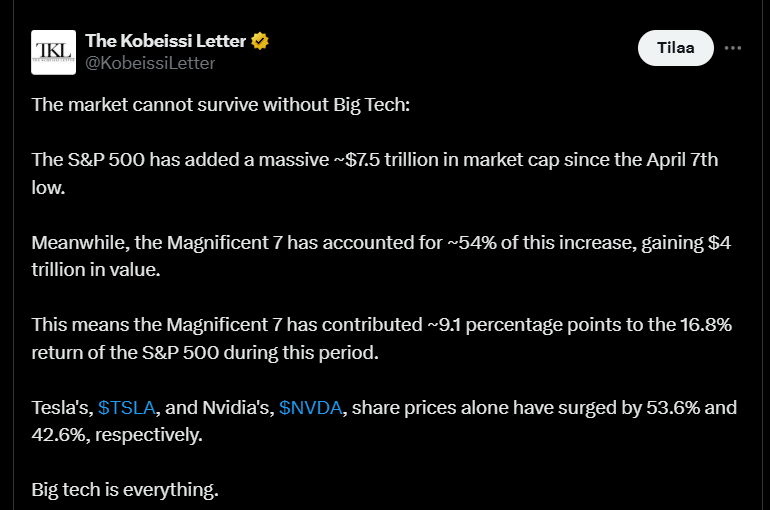Screen dimensions: 770x510
Task: Click the 'Big tech is everything.' sentence
Action: pyautogui.click(x=125, y=490)
